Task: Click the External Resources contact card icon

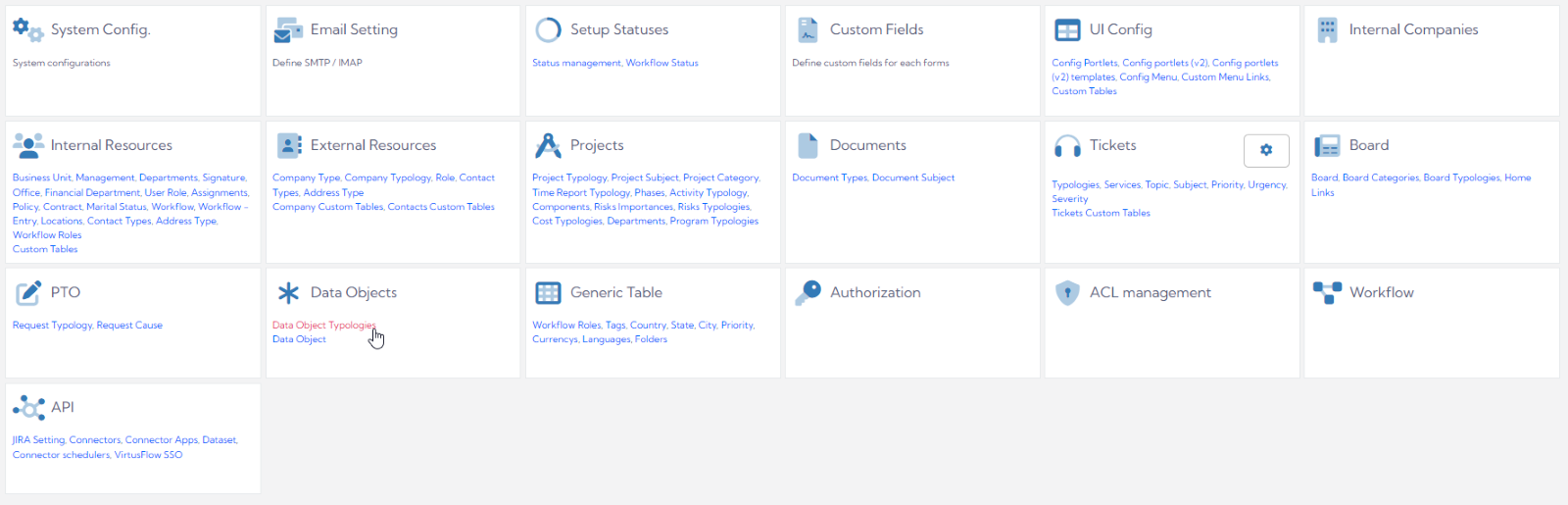Action: [x=289, y=145]
